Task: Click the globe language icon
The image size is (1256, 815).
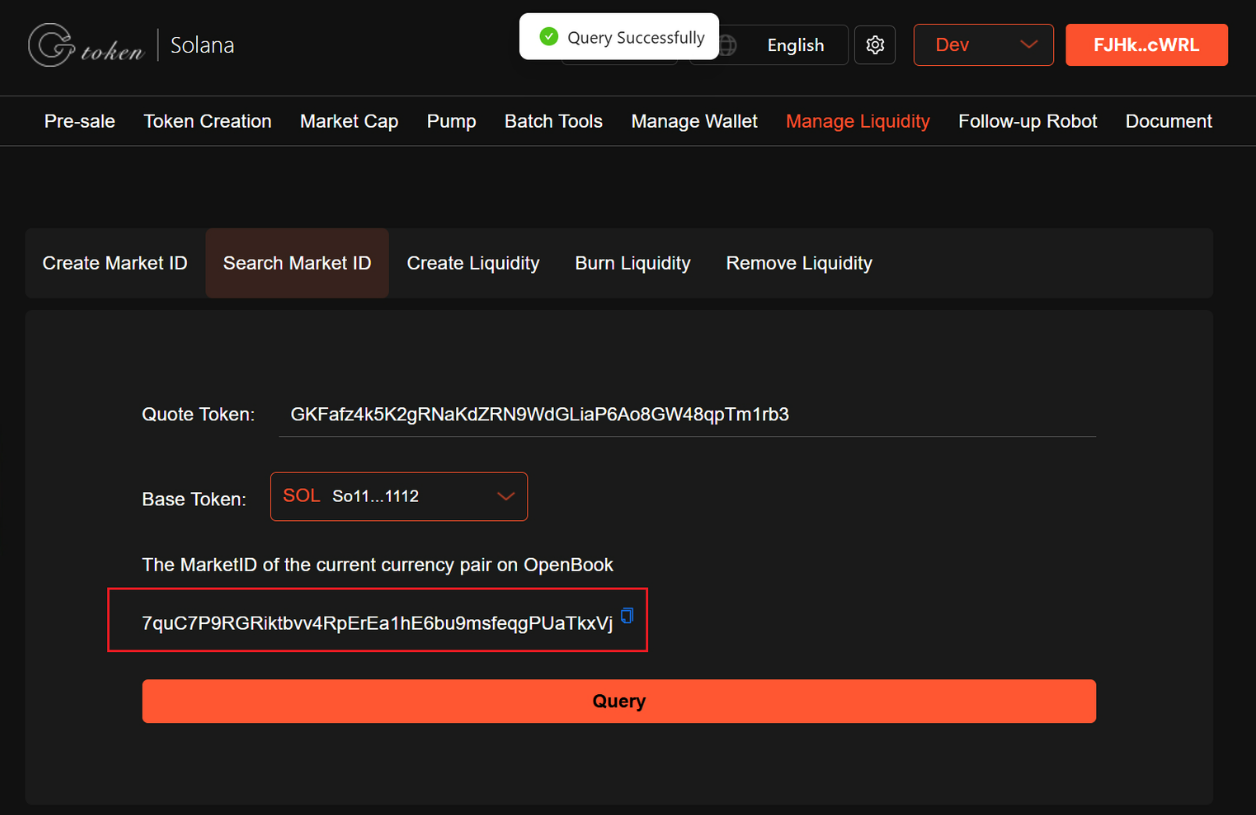Action: 728,46
